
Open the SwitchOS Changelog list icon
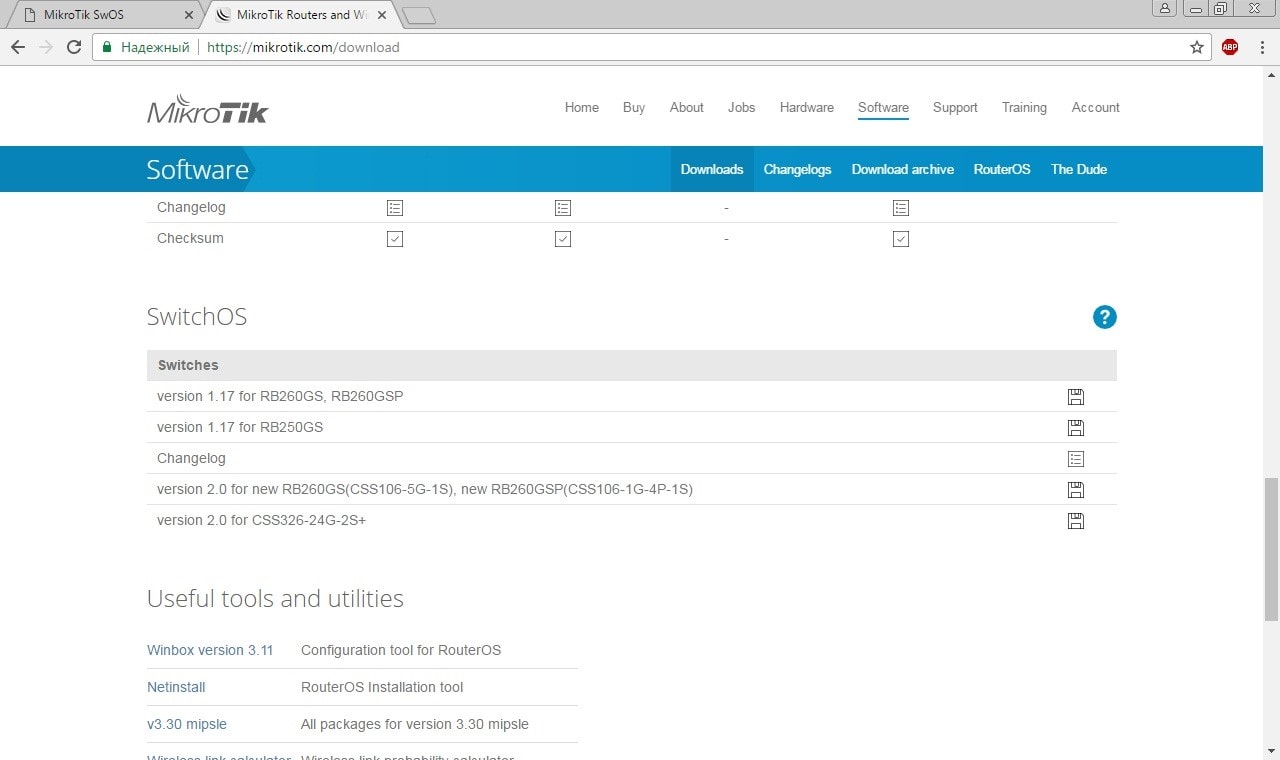click(1075, 459)
